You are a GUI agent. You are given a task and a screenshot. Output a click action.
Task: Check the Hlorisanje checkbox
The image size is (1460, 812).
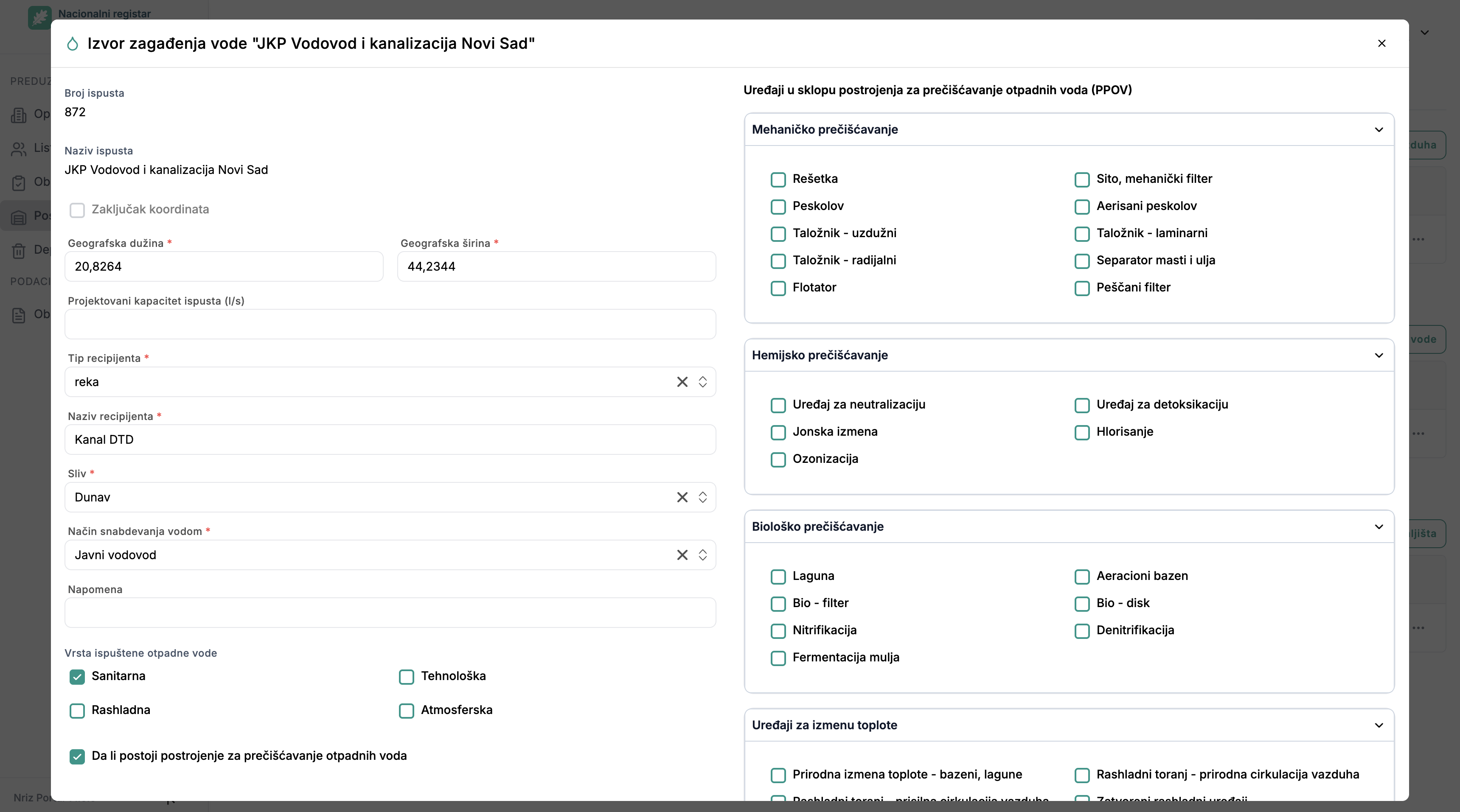click(1082, 432)
